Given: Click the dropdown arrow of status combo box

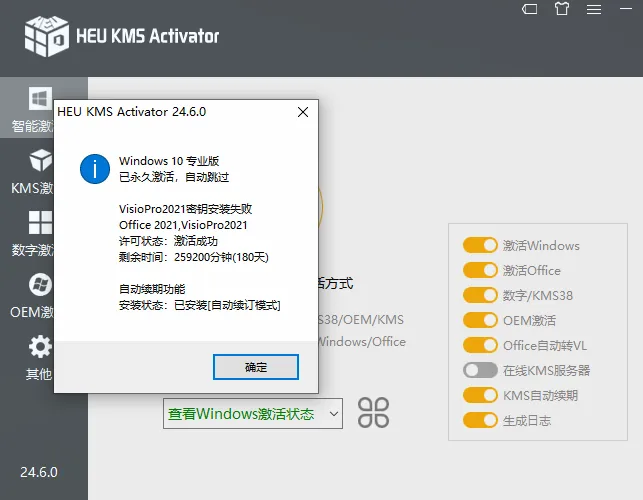Looking at the screenshot, I should (x=334, y=414).
